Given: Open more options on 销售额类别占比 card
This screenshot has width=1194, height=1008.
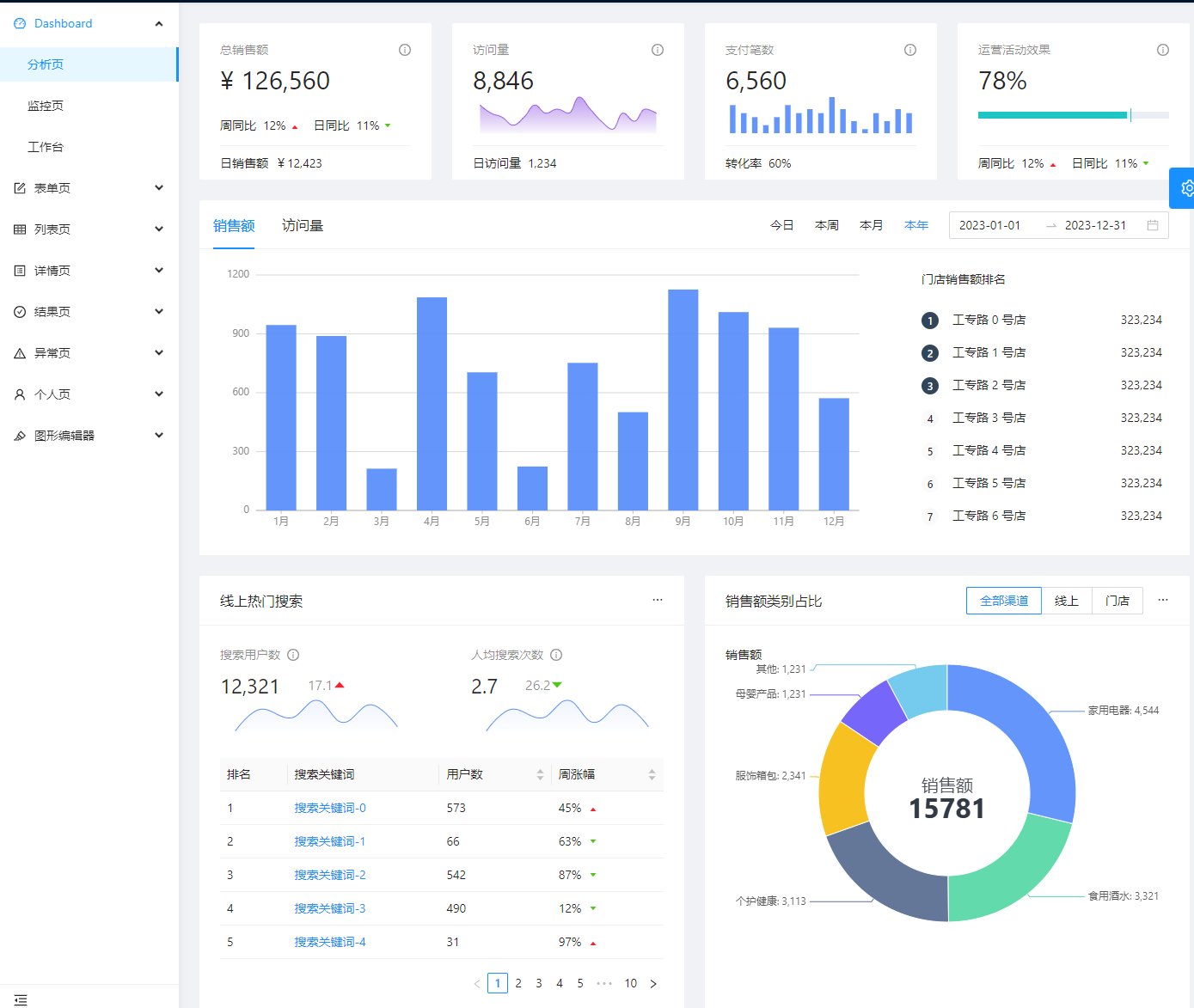Looking at the screenshot, I should [x=1163, y=600].
